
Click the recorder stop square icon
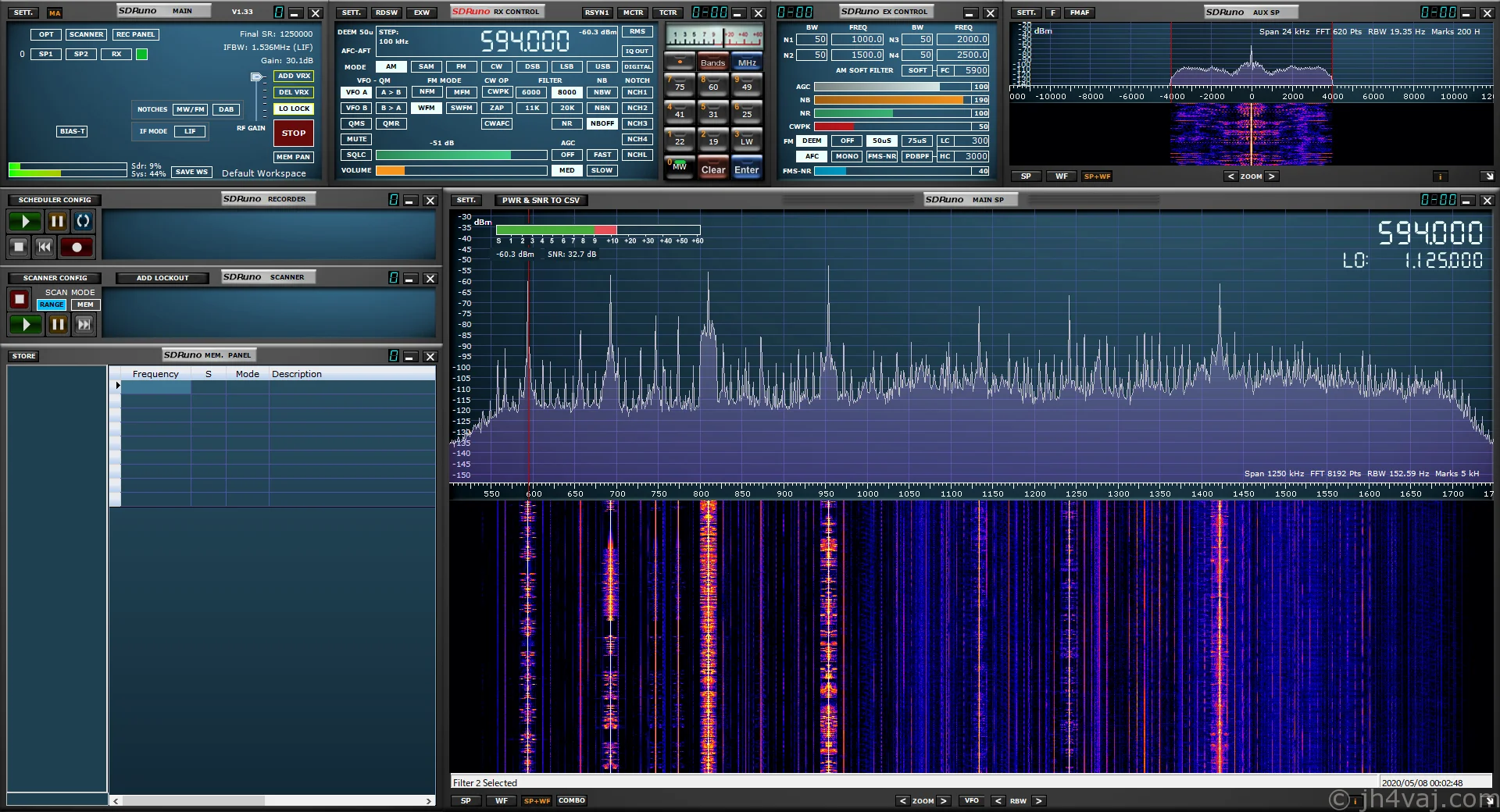[x=19, y=248]
